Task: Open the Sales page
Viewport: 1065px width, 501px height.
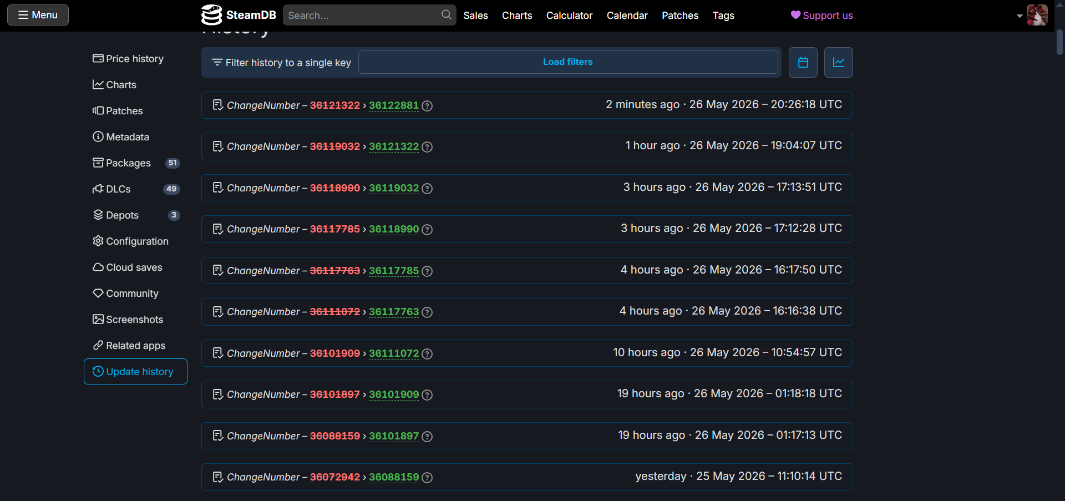Action: pos(475,15)
